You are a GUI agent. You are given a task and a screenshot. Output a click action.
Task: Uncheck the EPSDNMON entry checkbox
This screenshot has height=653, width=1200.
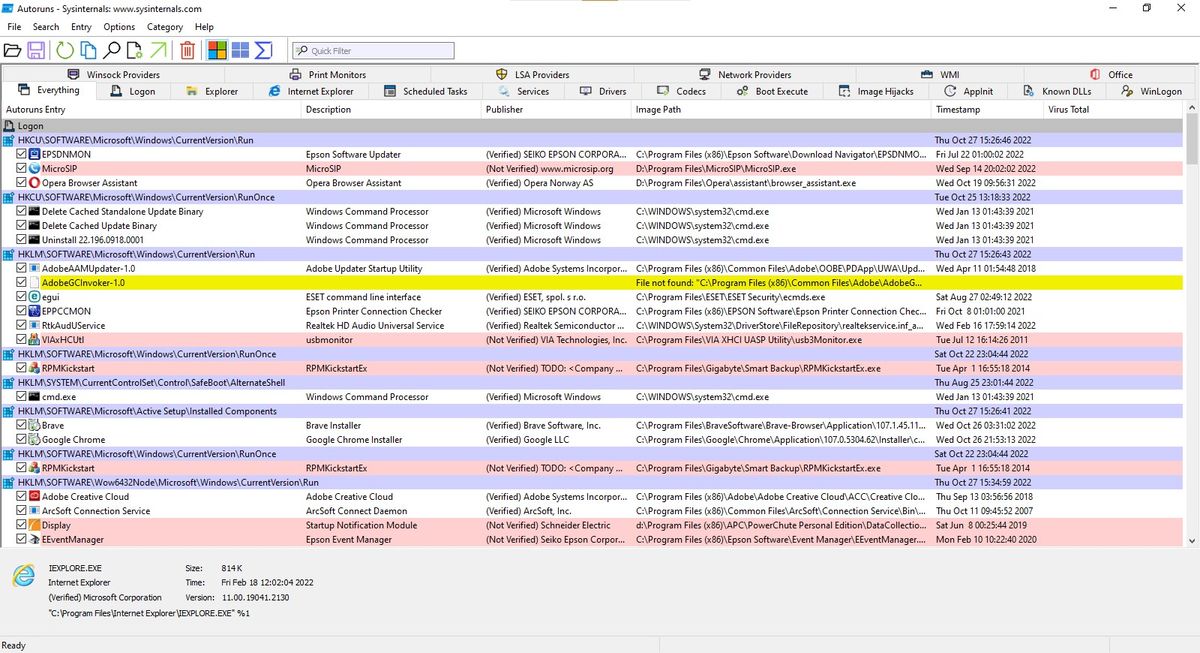coord(22,155)
